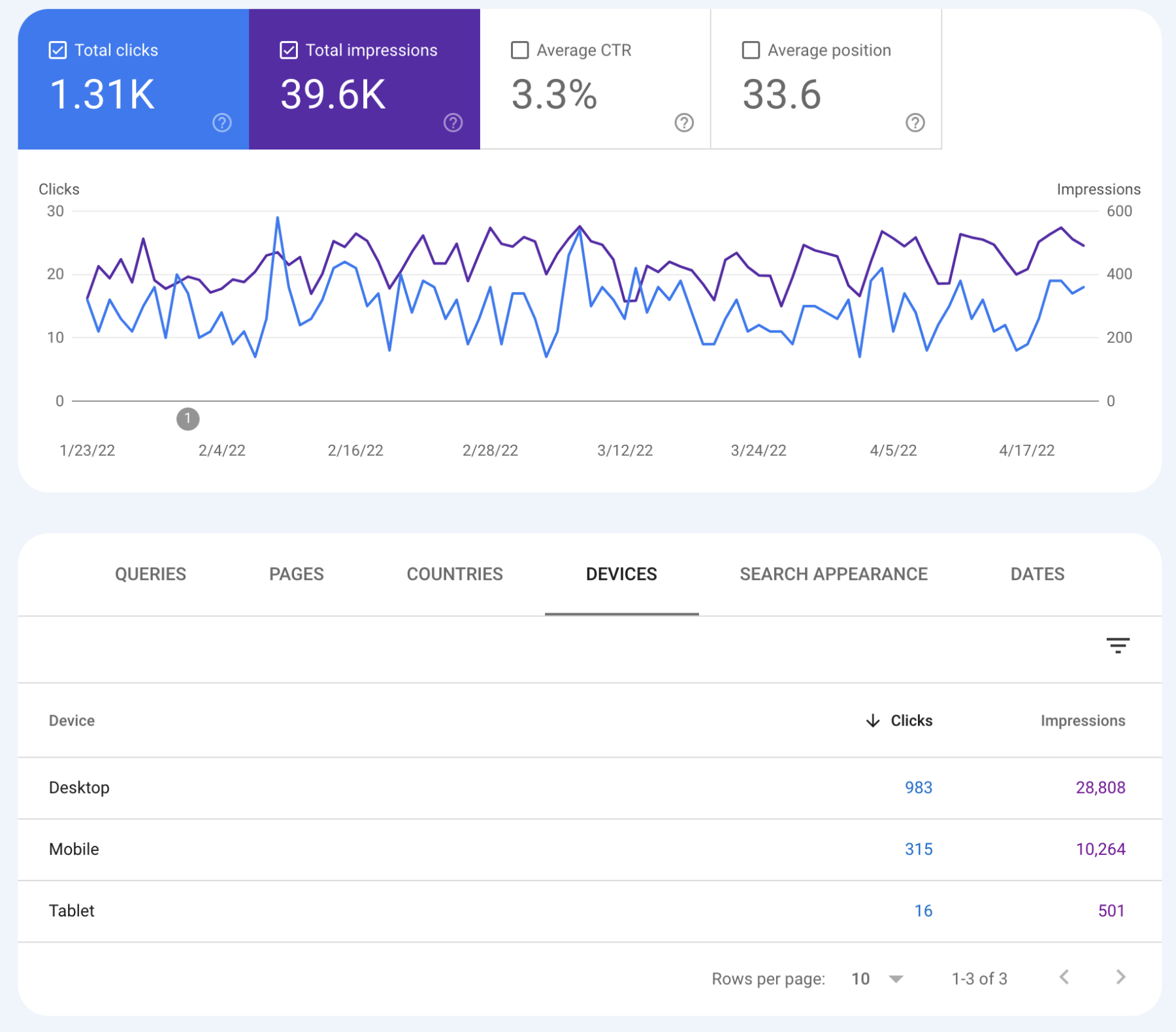Select the Mobile device row

click(590, 850)
